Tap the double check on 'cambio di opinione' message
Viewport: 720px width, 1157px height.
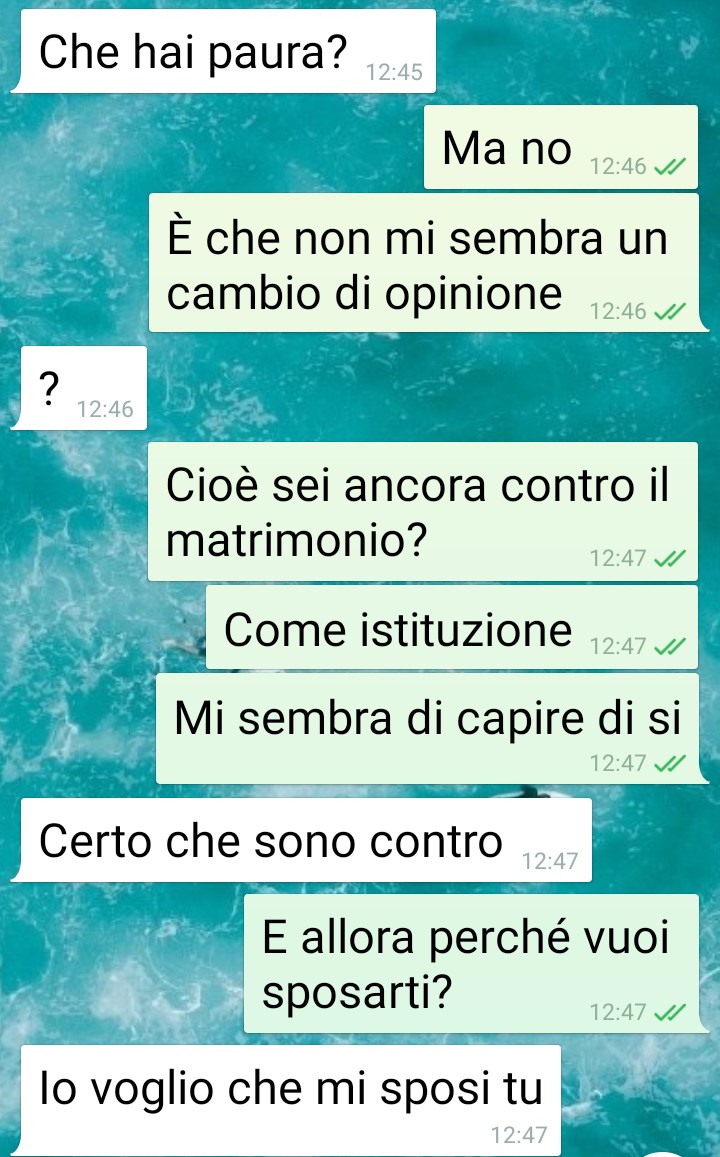coord(670,312)
